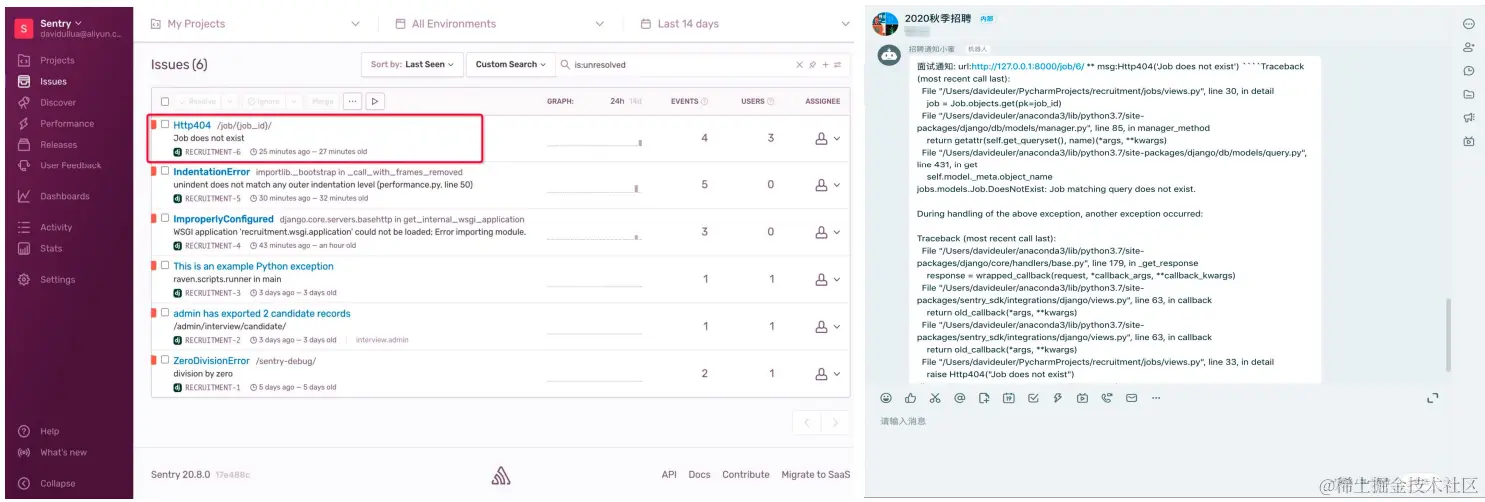This screenshot has height=502, width=1485.
Task: Click the Sentry logo in footer
Action: [x=501, y=476]
